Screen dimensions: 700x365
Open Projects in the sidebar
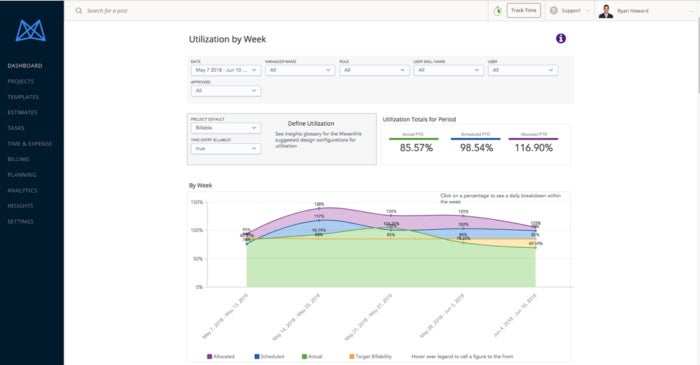click(x=21, y=81)
